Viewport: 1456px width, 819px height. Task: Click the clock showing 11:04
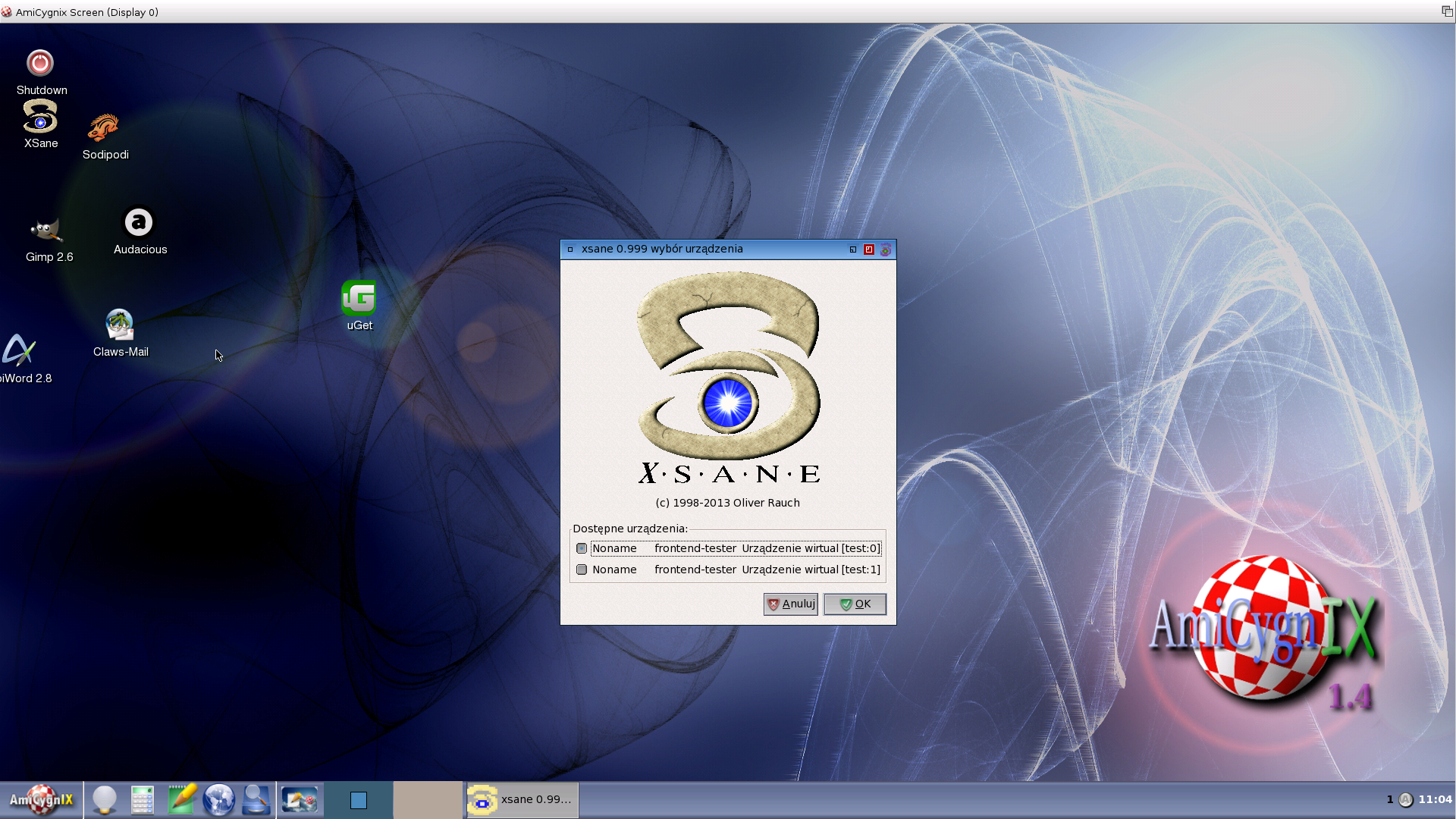coord(1435,799)
